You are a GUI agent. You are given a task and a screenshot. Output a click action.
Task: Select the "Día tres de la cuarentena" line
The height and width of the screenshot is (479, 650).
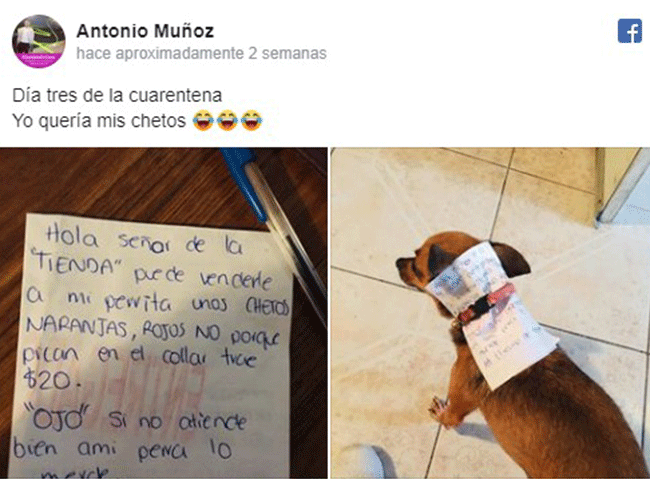117,95
